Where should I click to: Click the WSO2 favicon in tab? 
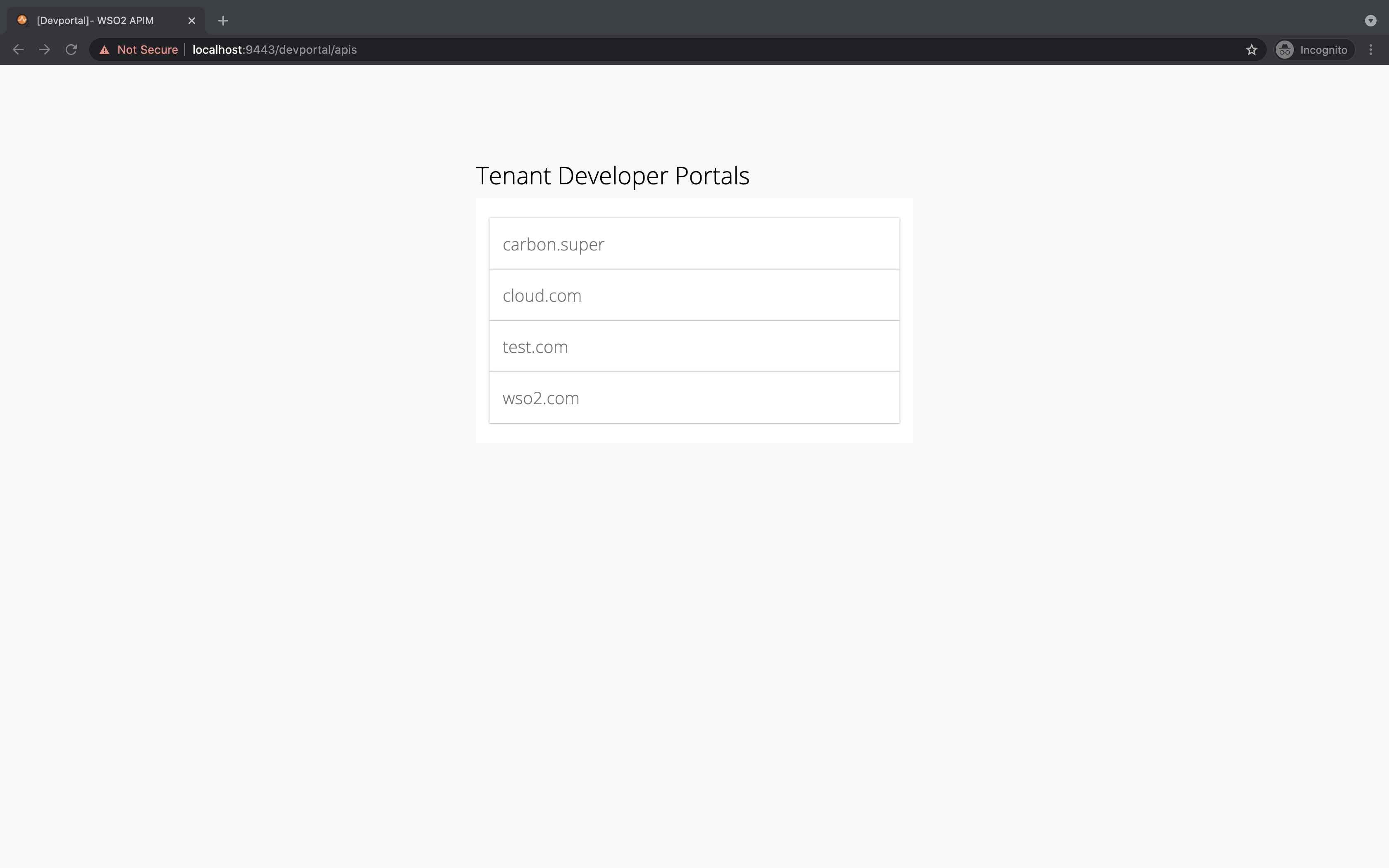point(22,20)
